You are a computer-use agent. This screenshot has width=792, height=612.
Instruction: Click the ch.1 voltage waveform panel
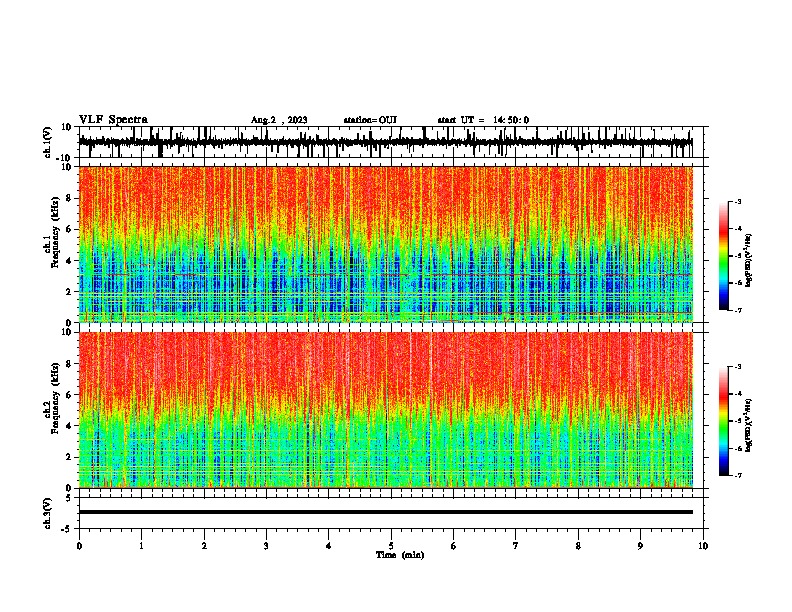pyautogui.click(x=391, y=142)
